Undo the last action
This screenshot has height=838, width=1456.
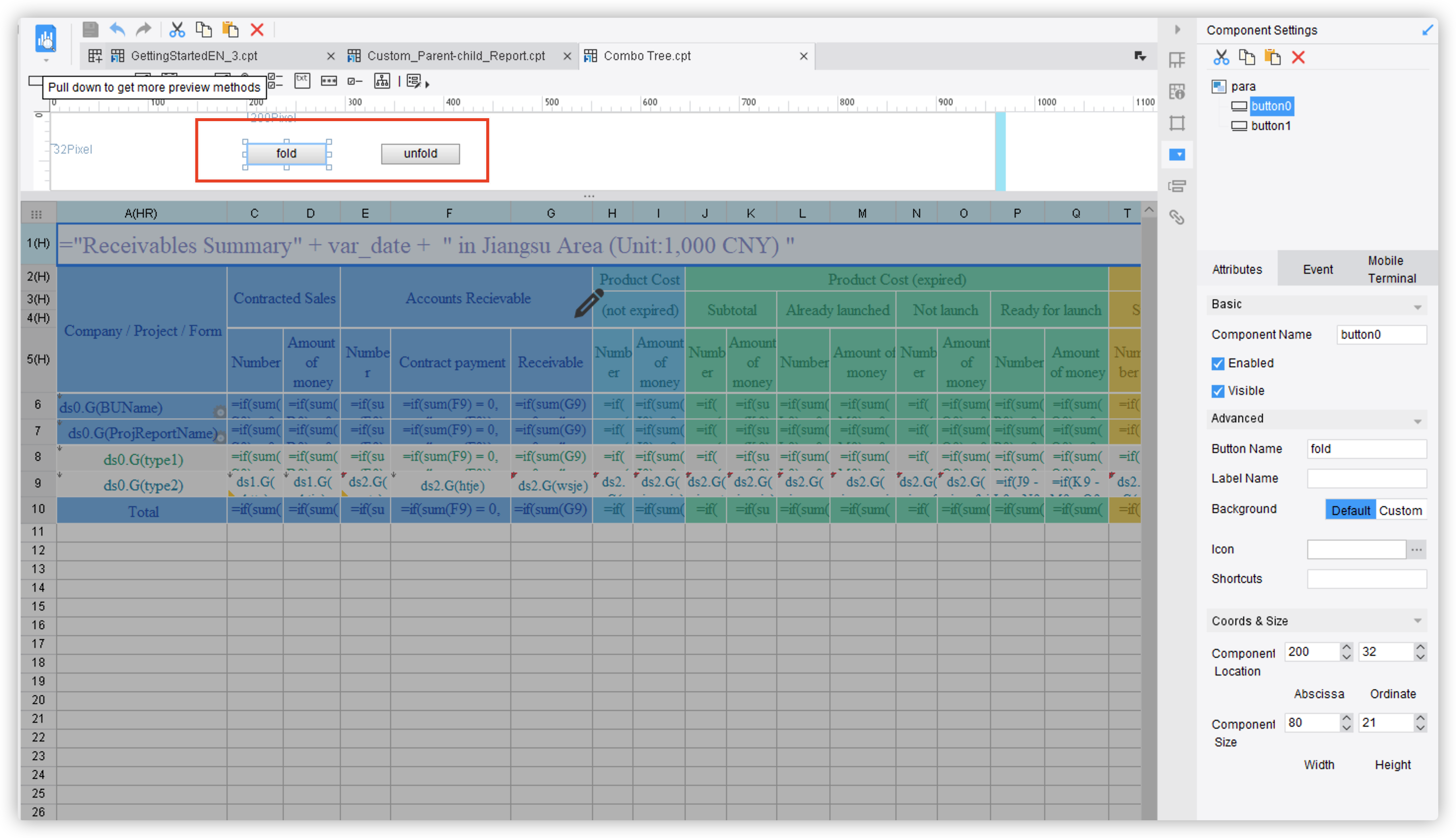[117, 30]
